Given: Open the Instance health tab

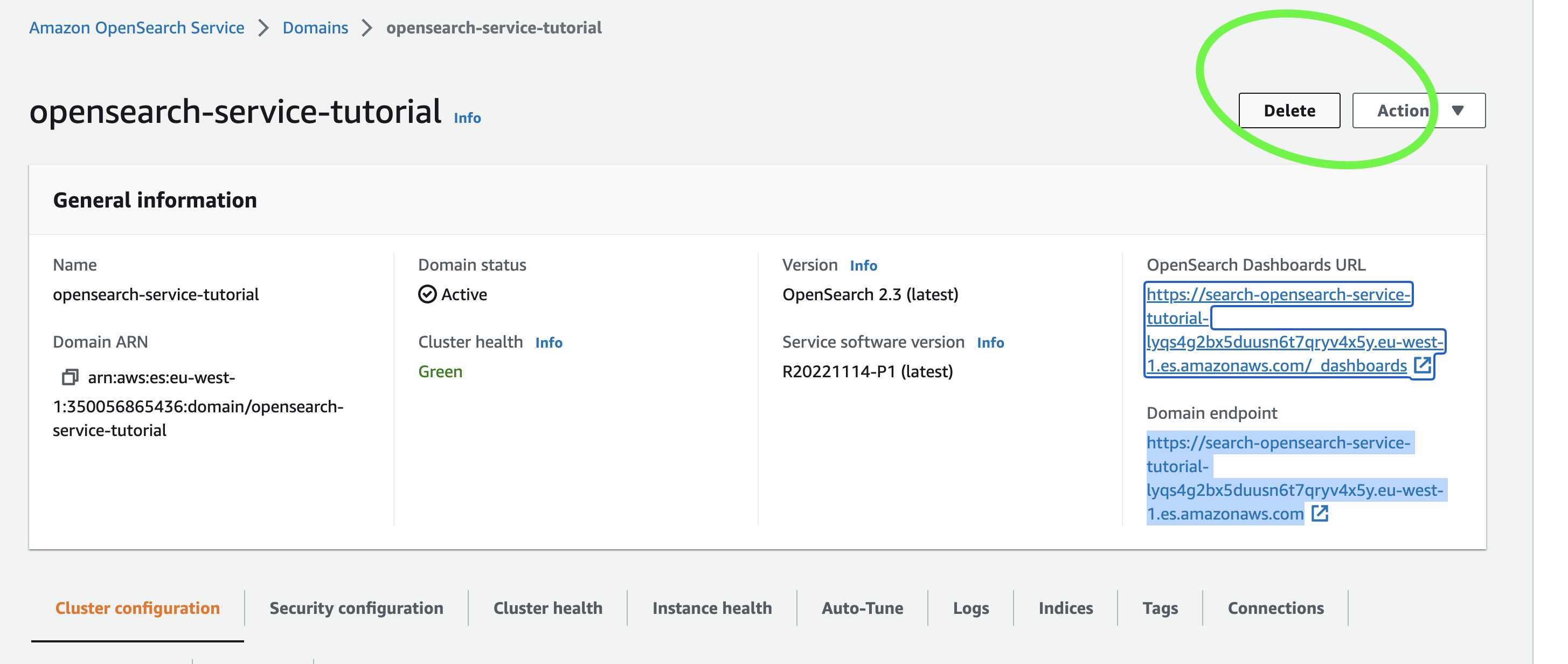Looking at the screenshot, I should tap(712, 608).
